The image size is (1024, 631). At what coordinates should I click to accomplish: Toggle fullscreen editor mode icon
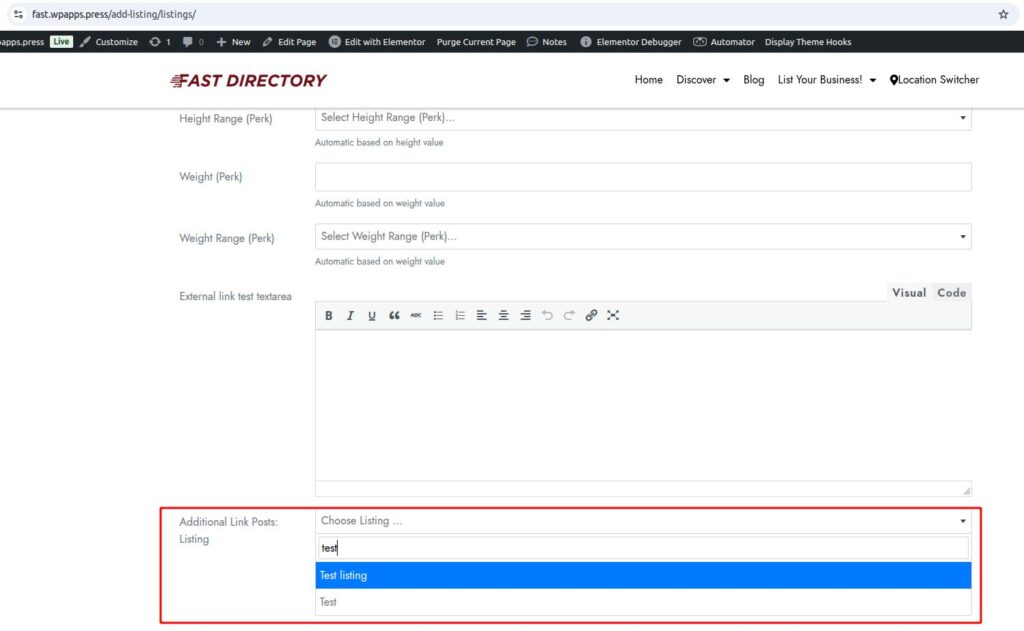(613, 316)
